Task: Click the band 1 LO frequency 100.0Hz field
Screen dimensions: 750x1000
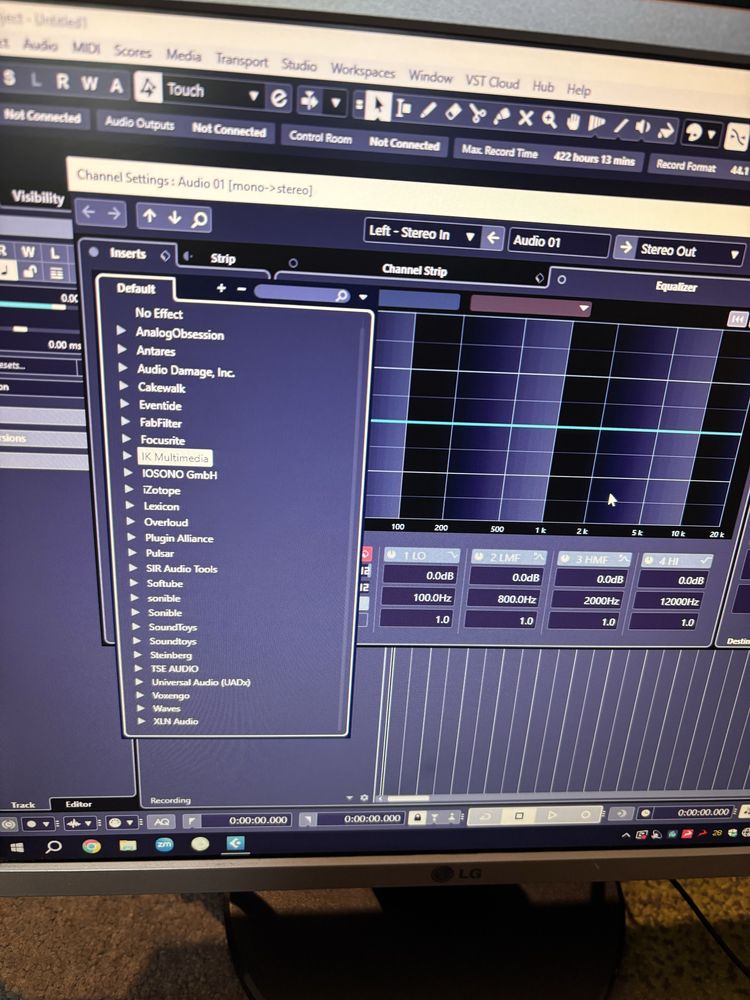Action: coord(418,598)
